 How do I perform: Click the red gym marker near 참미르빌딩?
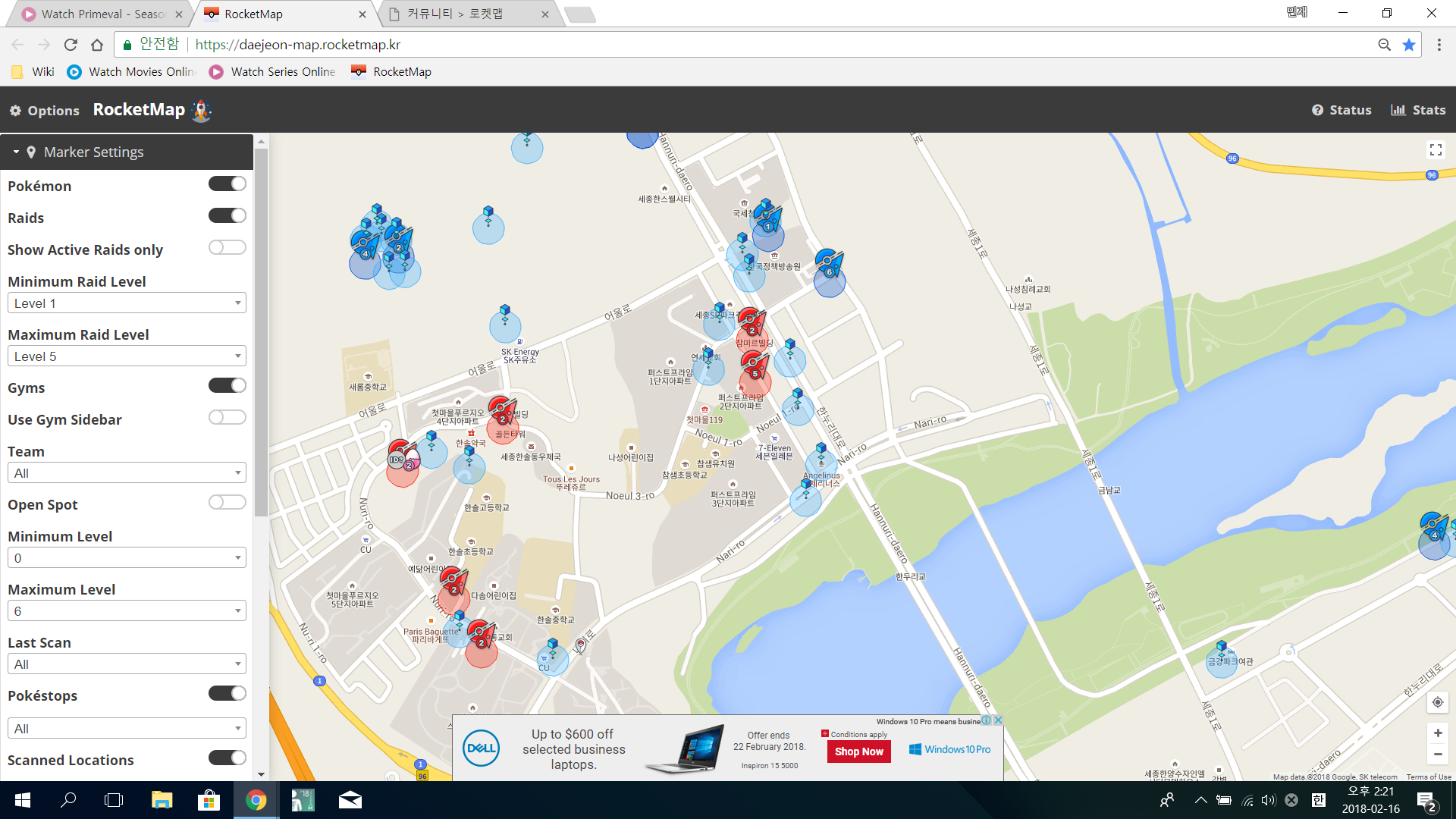pyautogui.click(x=752, y=324)
